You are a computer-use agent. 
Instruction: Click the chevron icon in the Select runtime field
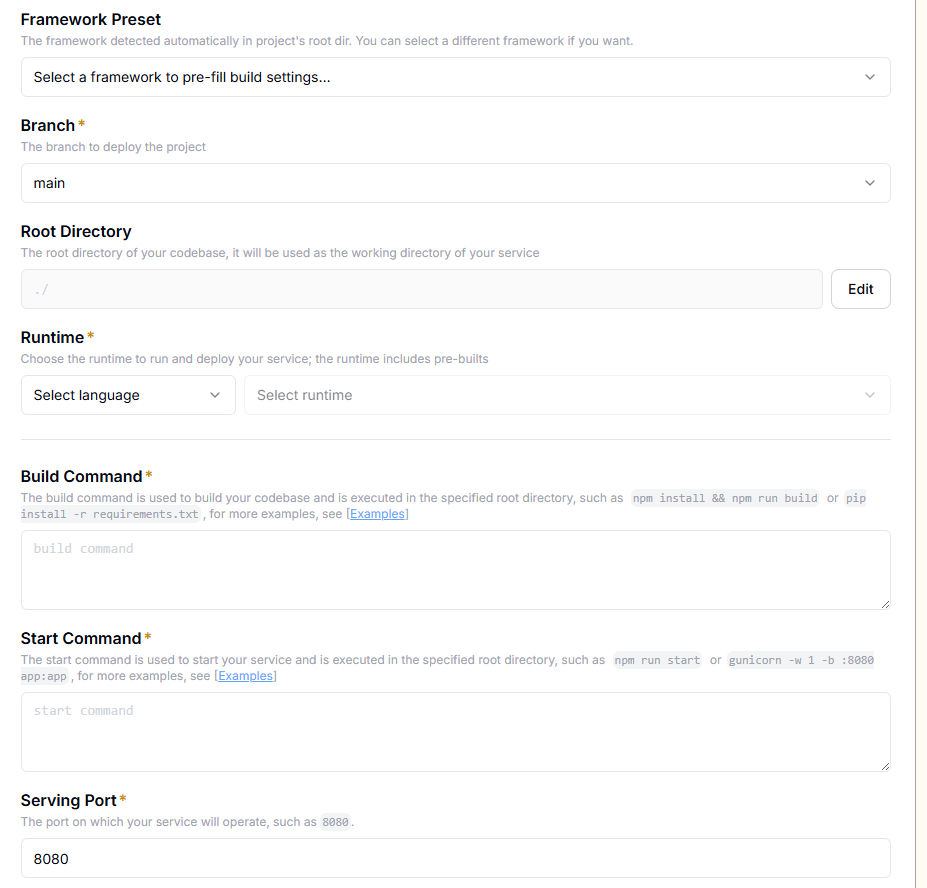[x=870, y=395]
